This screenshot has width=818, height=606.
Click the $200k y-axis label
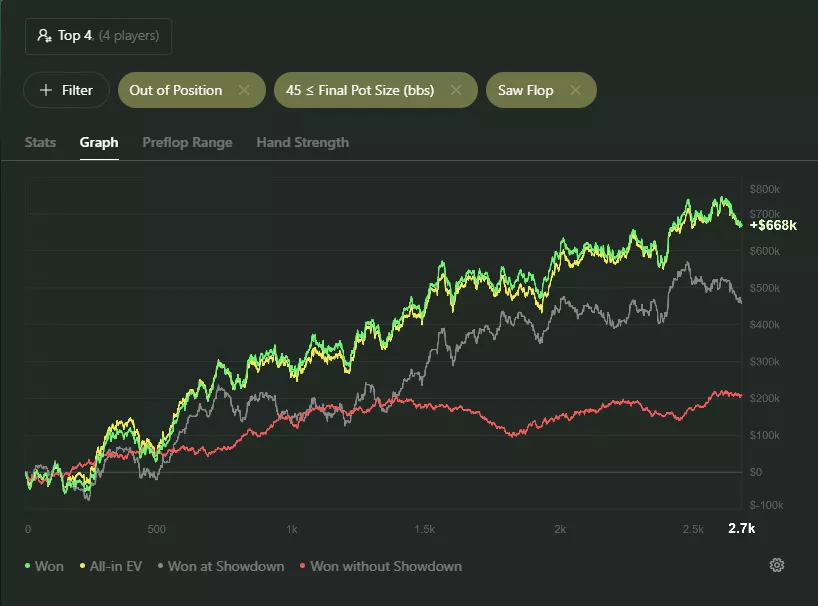tap(765, 398)
